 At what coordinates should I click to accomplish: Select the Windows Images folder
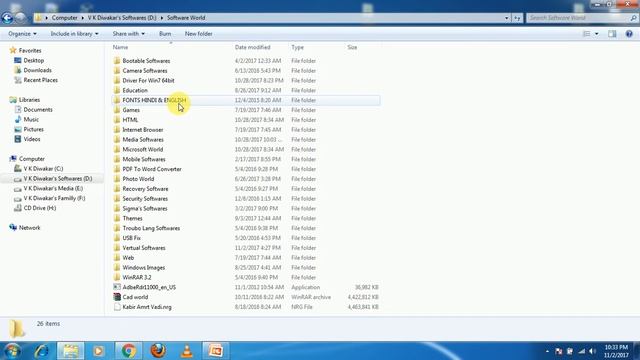[x=144, y=267]
